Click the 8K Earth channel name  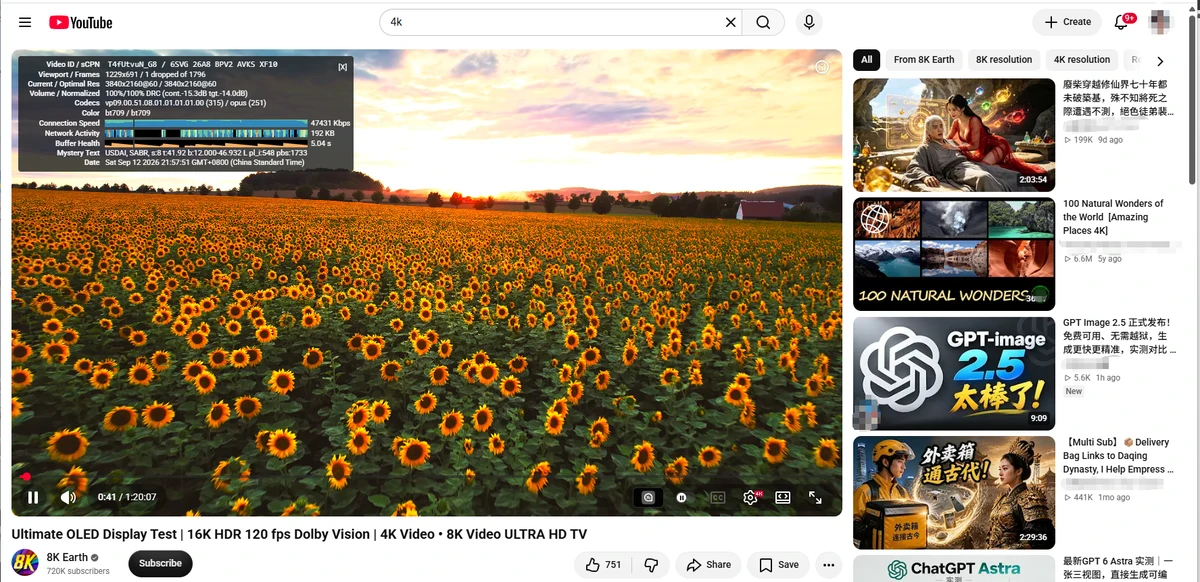click(67, 557)
